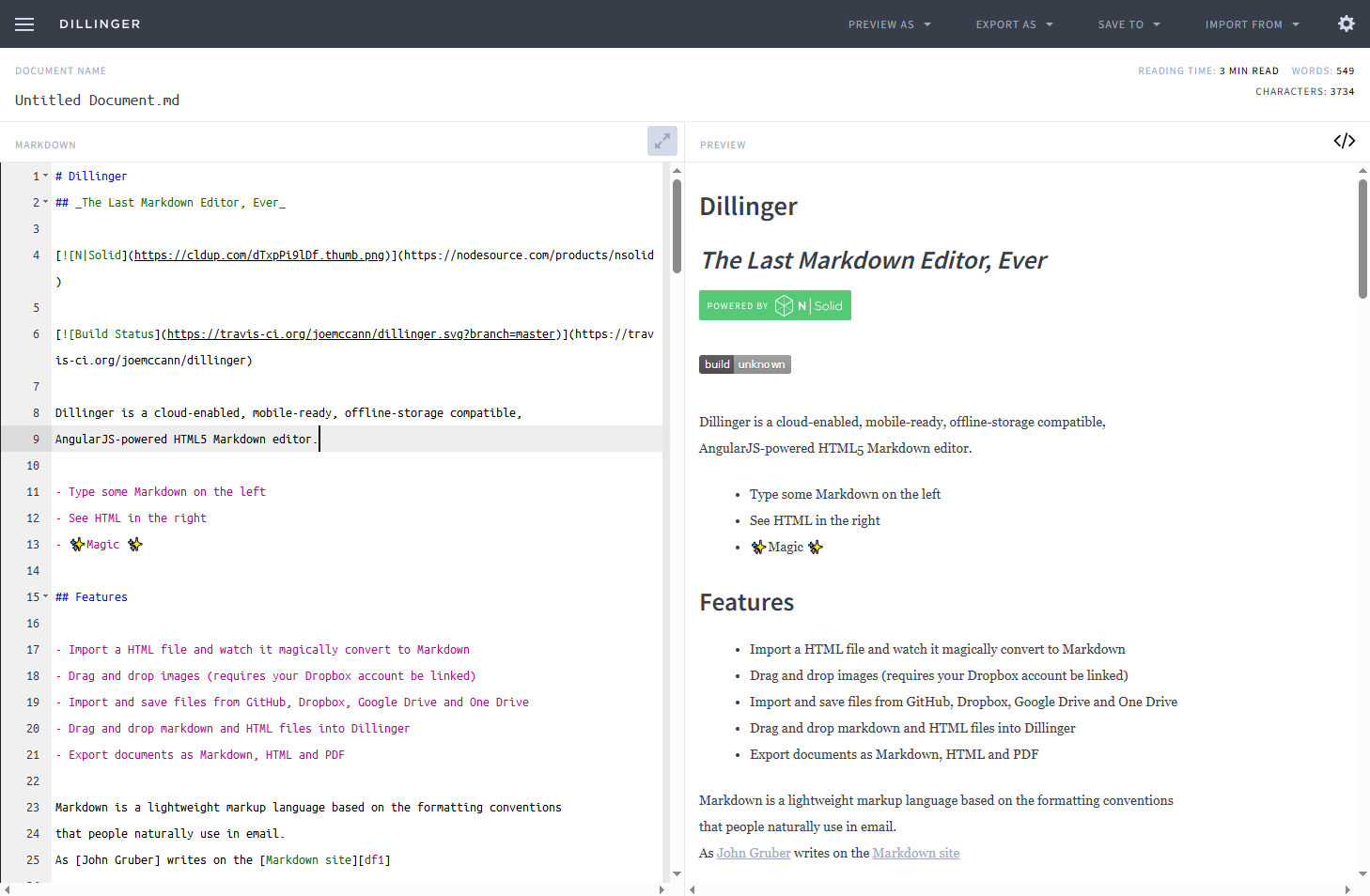Click the editor vertical scrollbar thumb
The height and width of the screenshot is (896, 1370).
click(x=677, y=226)
